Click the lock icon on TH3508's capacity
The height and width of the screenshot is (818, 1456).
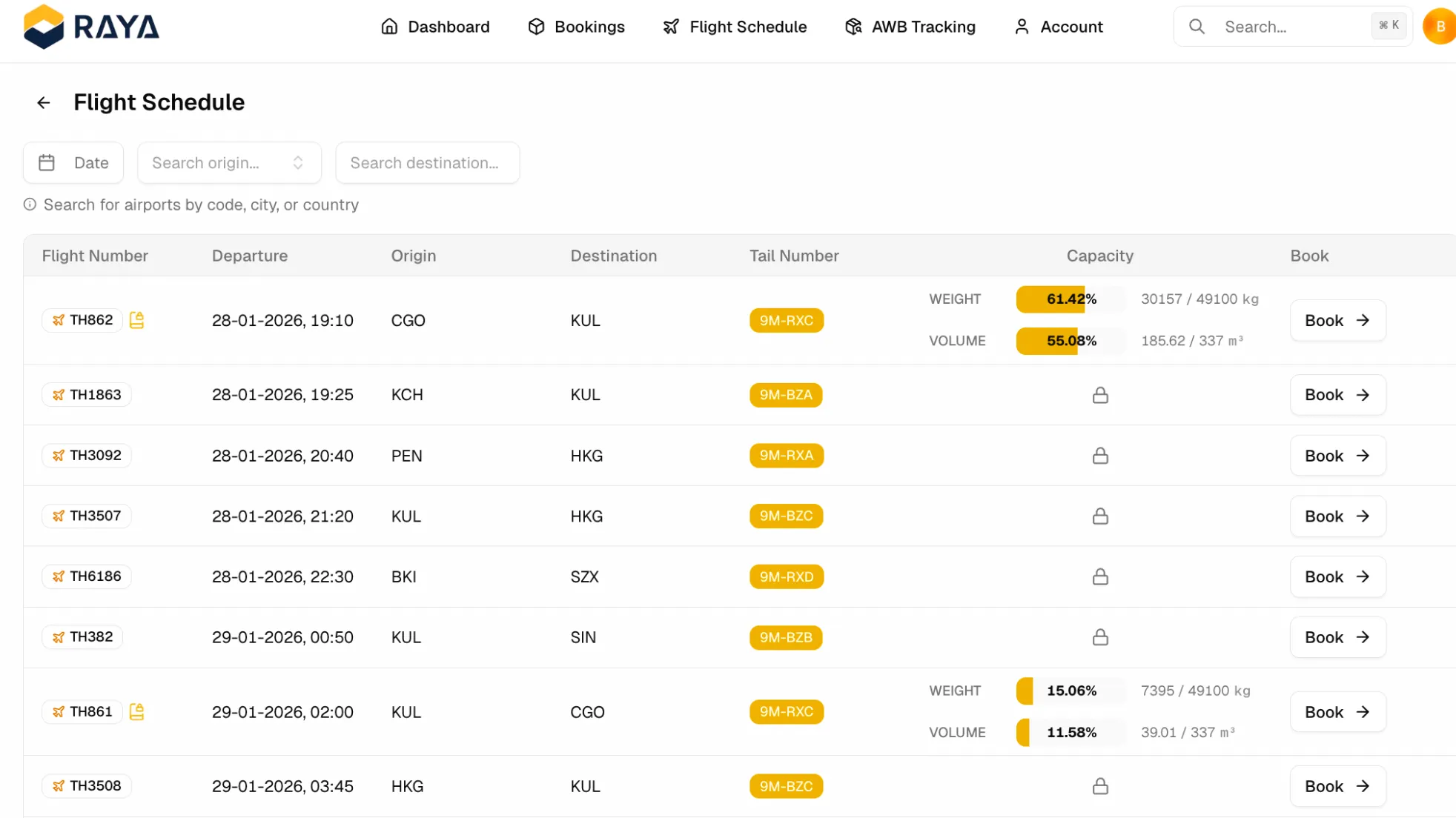tap(1100, 786)
